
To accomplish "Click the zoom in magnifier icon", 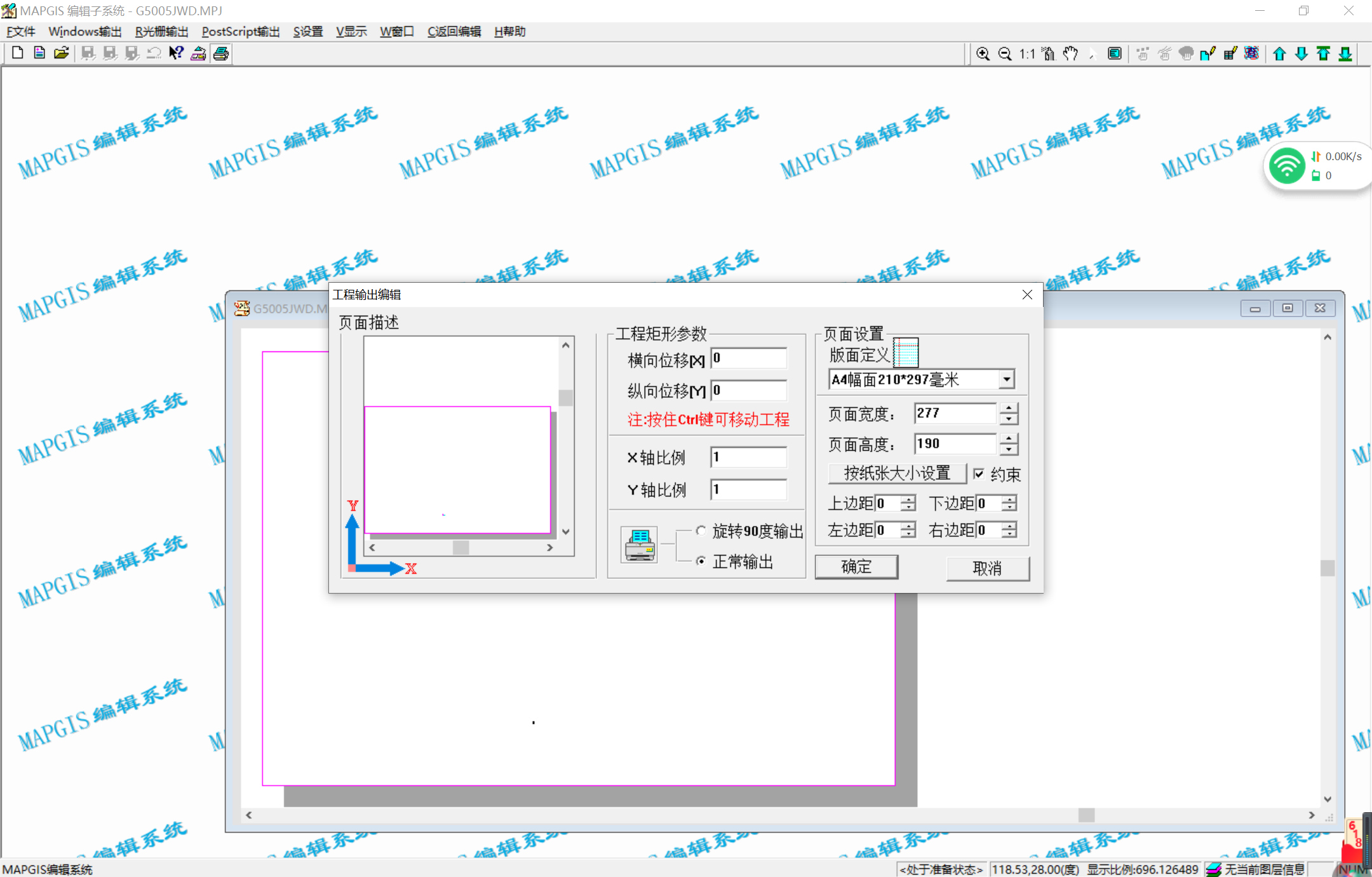I will (983, 54).
